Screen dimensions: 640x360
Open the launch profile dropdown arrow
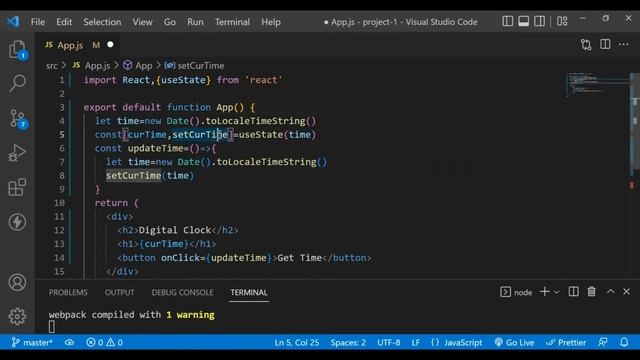[556, 292]
